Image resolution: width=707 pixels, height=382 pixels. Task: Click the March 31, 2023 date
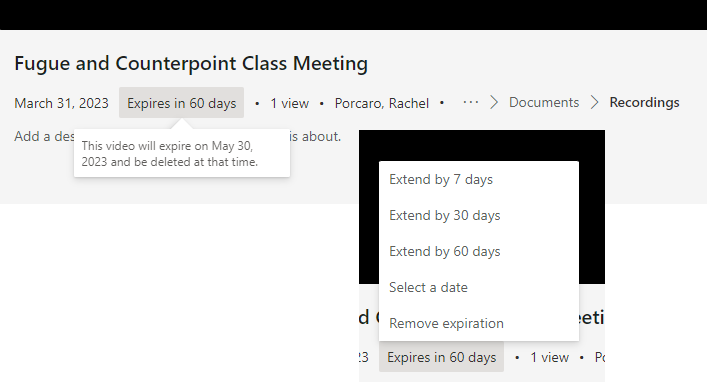[x=61, y=103]
